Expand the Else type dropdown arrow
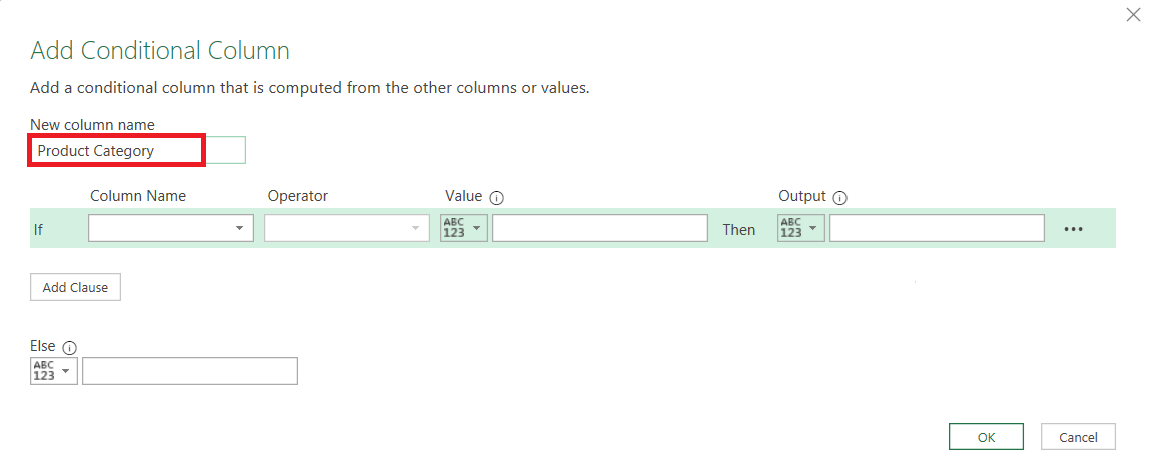The width and height of the screenshot is (1150, 476). (67, 371)
